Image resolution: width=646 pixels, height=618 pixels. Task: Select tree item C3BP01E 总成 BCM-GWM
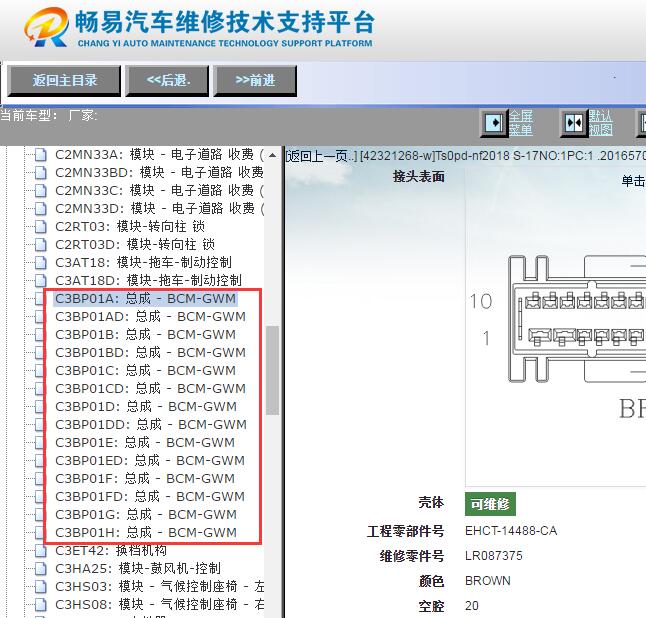coord(145,442)
